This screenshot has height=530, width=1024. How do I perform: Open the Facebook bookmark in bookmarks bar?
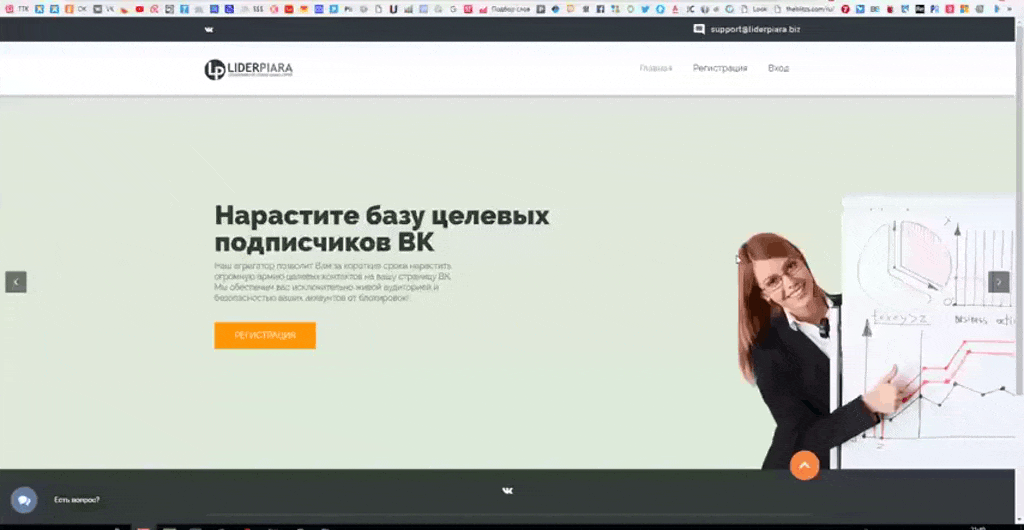pyautogui.click(x=600, y=9)
